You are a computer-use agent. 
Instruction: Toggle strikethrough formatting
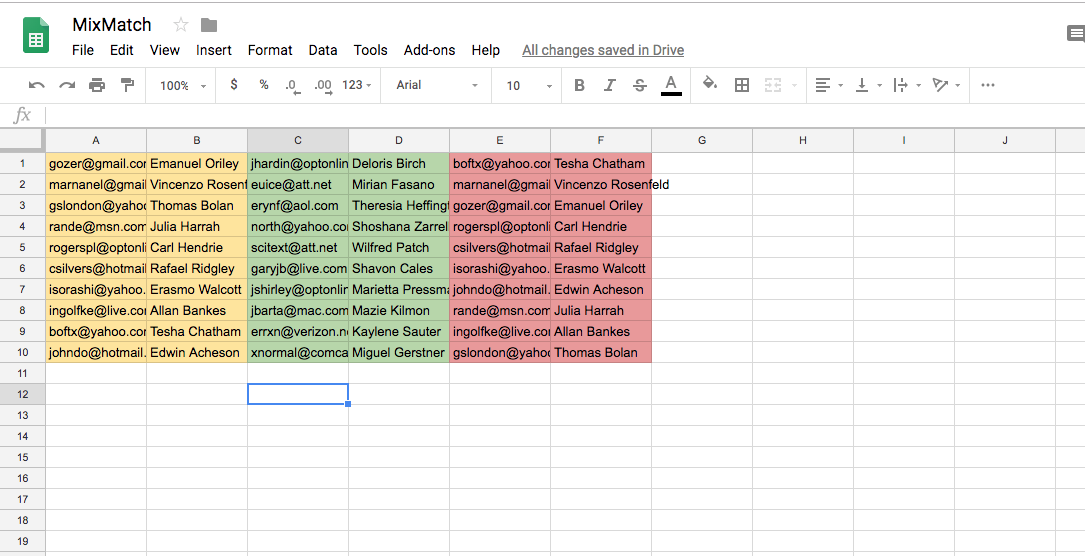click(x=640, y=86)
